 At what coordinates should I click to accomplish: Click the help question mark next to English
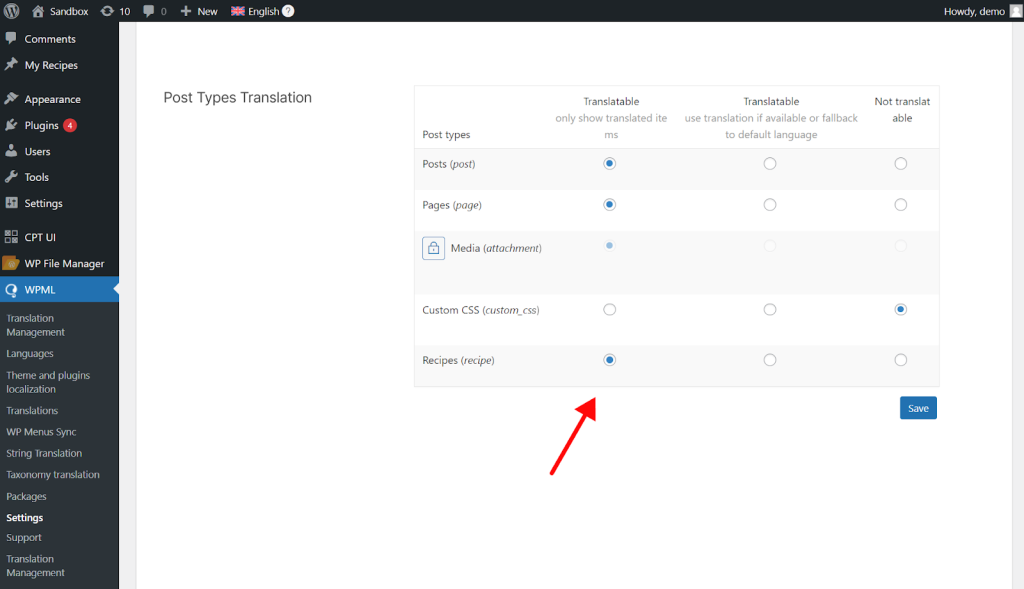pos(288,11)
